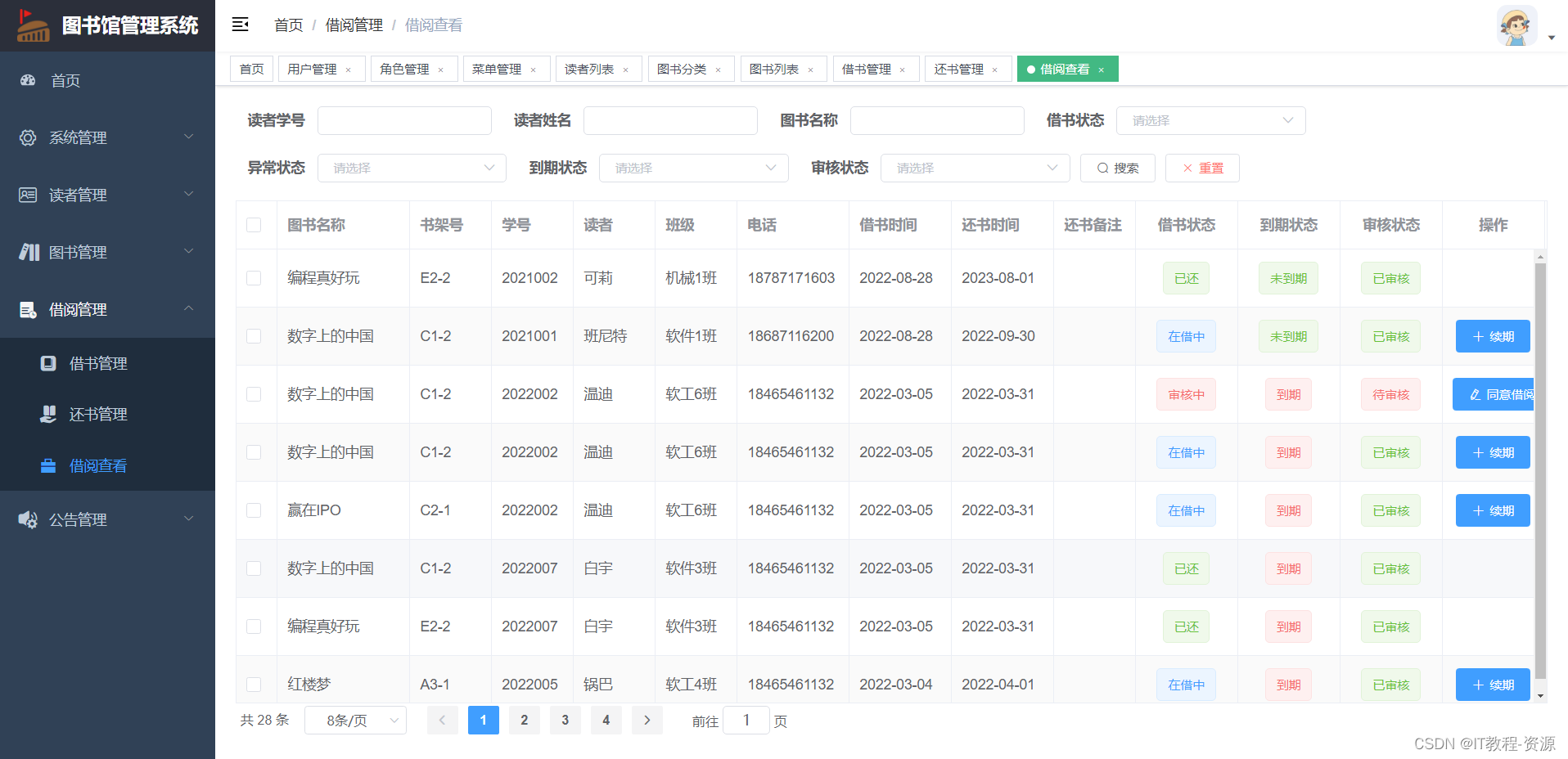The height and width of the screenshot is (759, 1568).
Task: Expand the 读者管理 sidebar menu
Action: (x=107, y=195)
